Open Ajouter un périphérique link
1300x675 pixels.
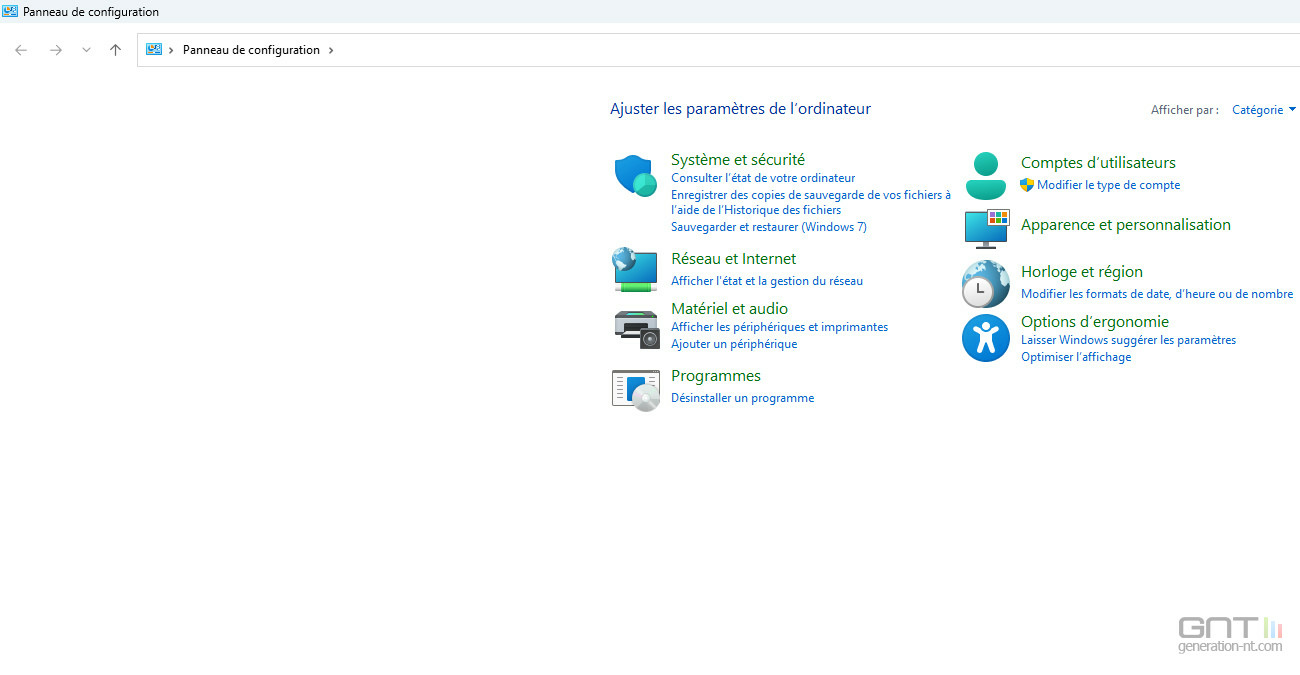click(x=734, y=344)
